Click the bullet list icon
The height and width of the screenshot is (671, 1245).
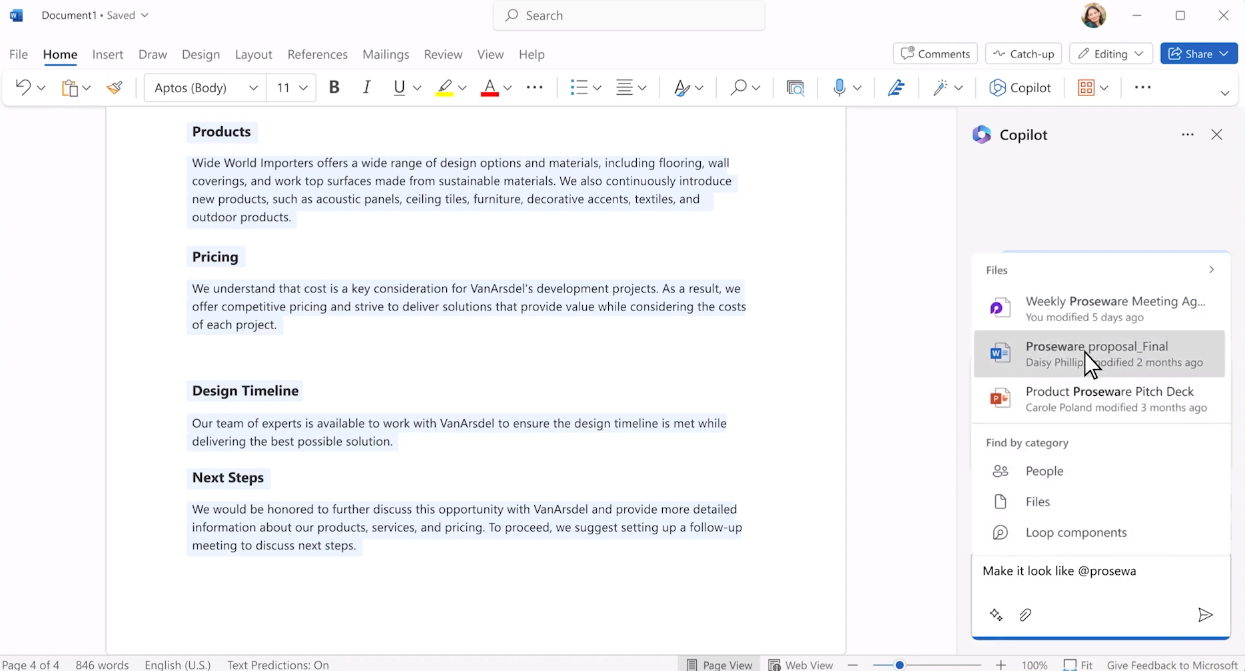(578, 88)
